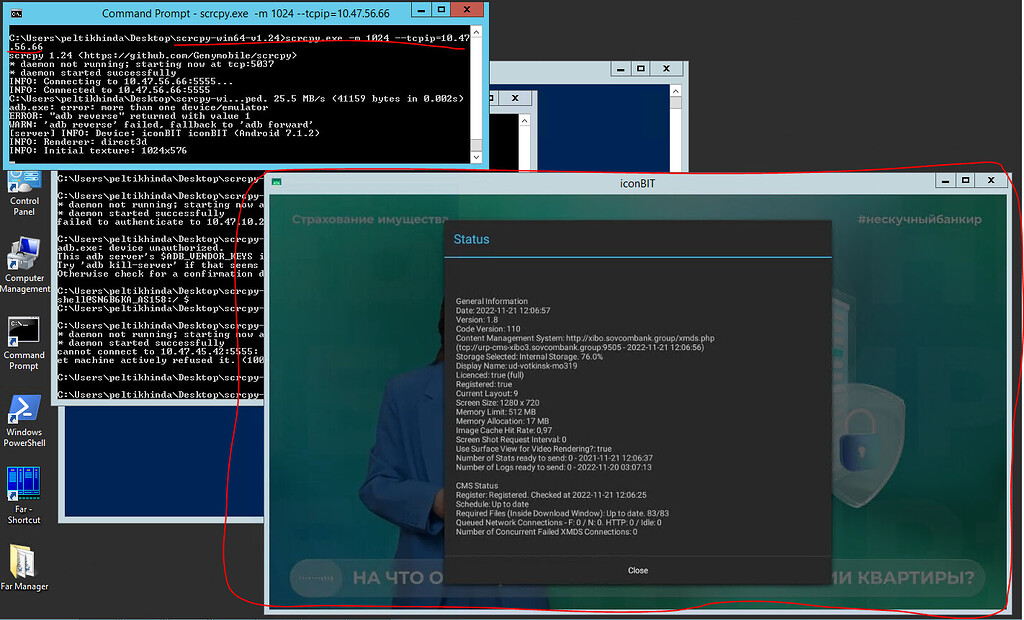
Task: Launch Windows PowerShell from the desktop
Action: pos(22,413)
